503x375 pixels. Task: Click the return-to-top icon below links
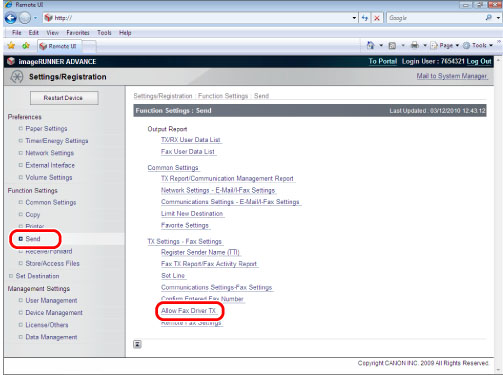click(x=137, y=344)
